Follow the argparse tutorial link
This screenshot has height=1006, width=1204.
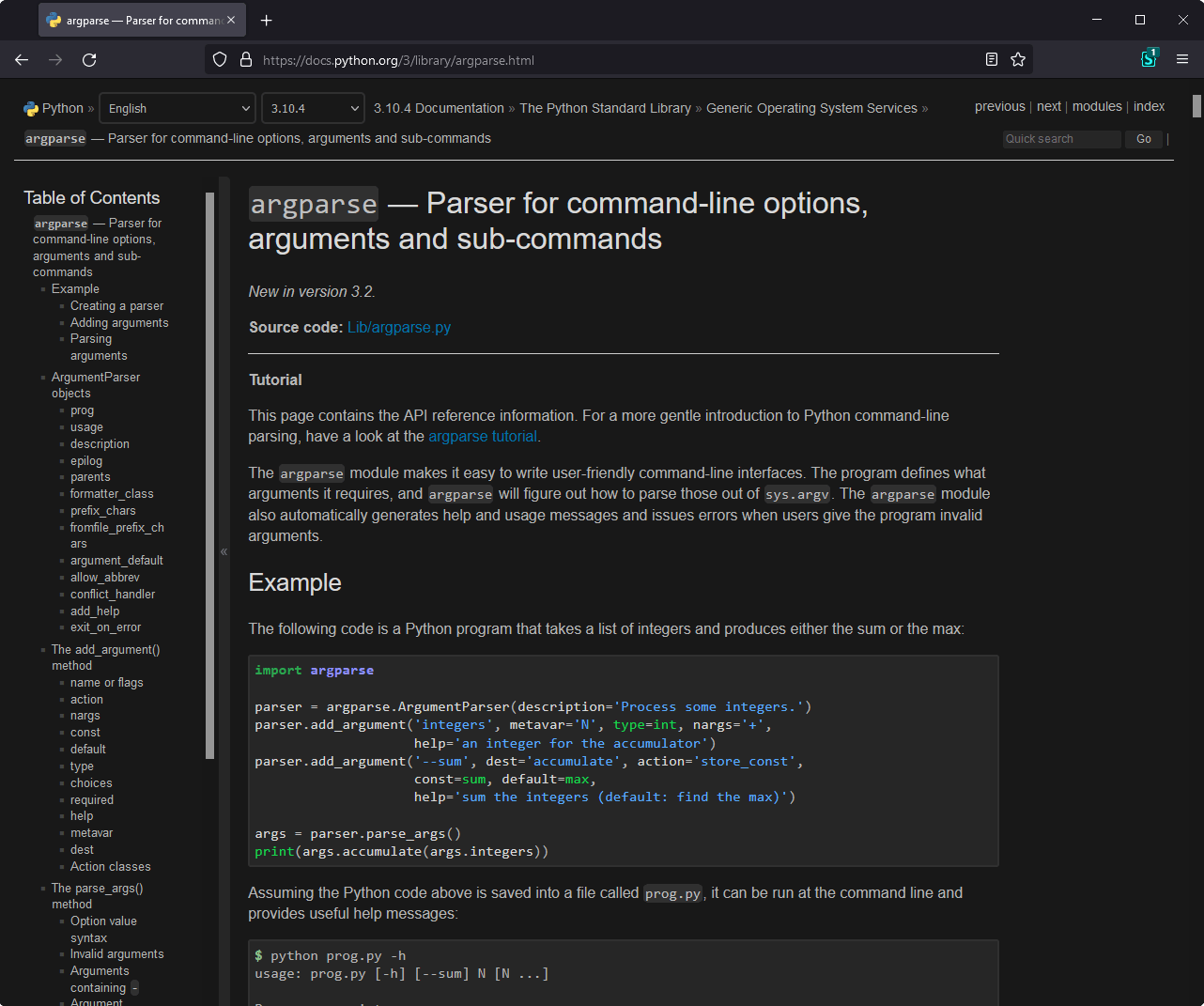tap(482, 436)
